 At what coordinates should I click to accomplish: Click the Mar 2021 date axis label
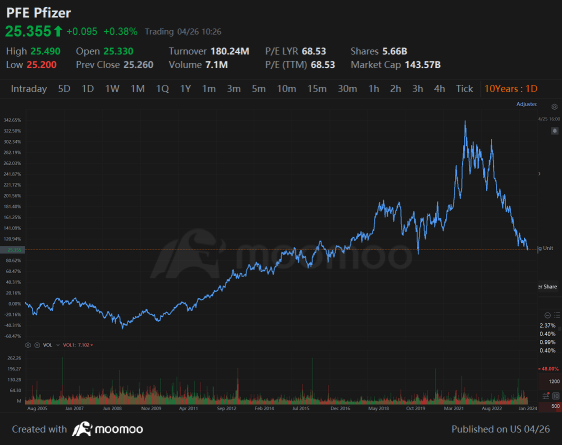coord(454,408)
